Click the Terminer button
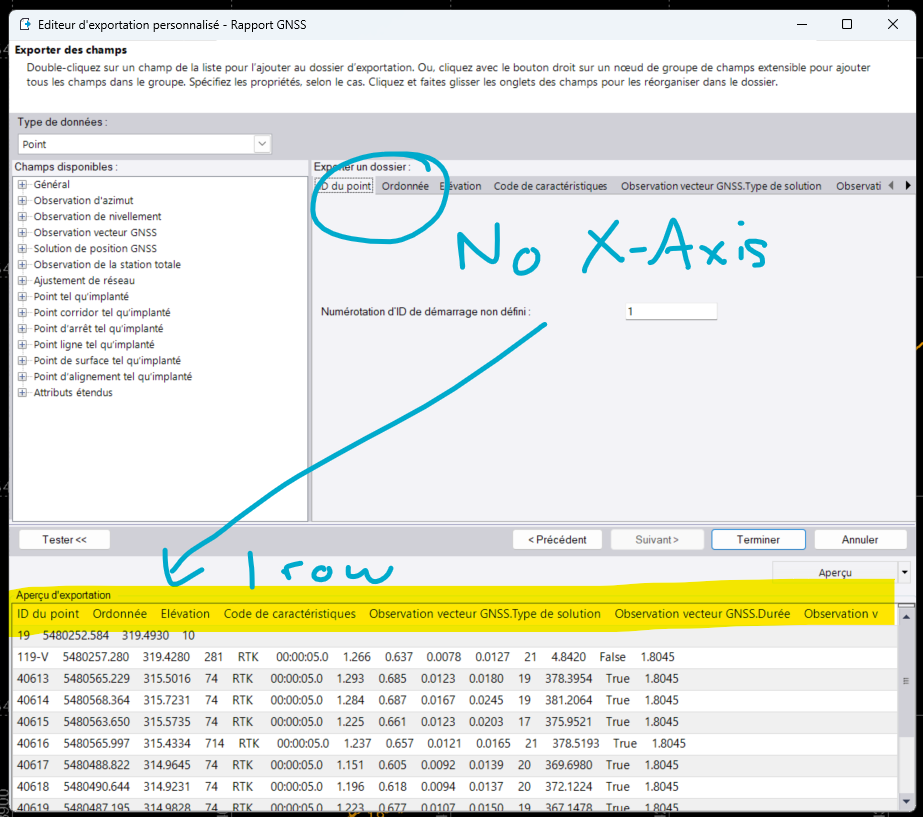 click(x=758, y=540)
